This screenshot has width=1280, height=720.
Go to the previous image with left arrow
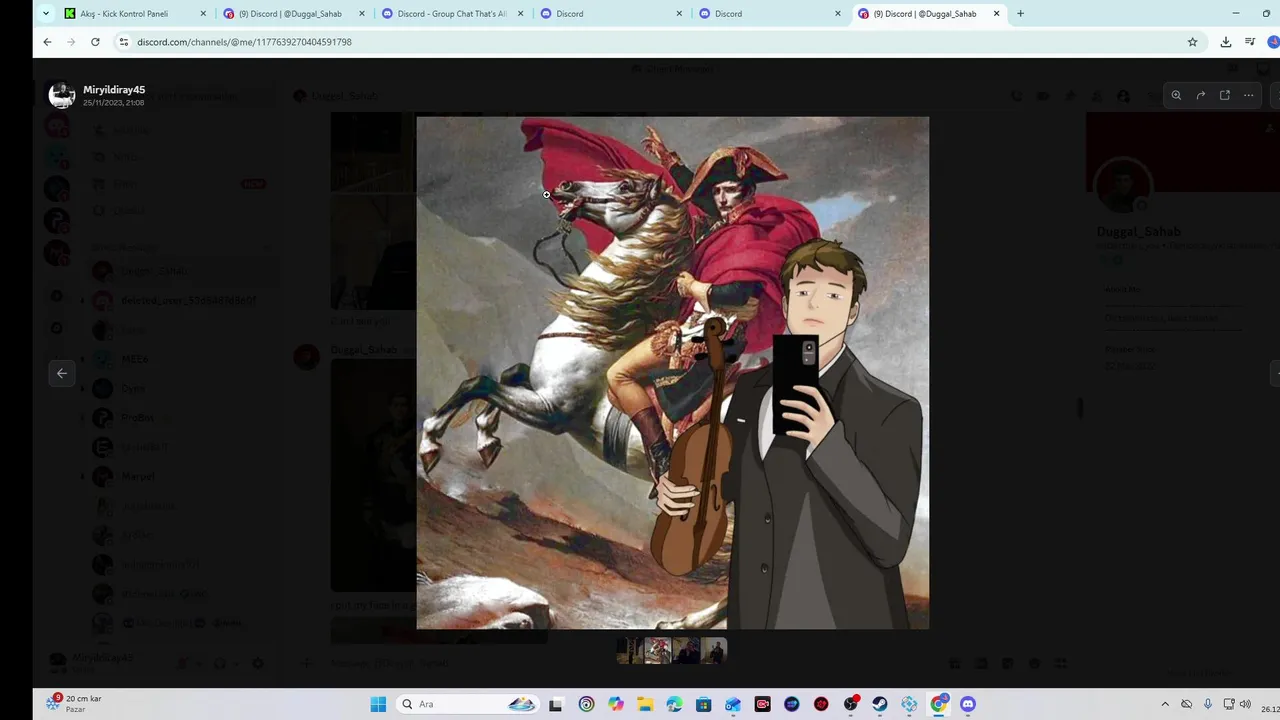click(62, 373)
